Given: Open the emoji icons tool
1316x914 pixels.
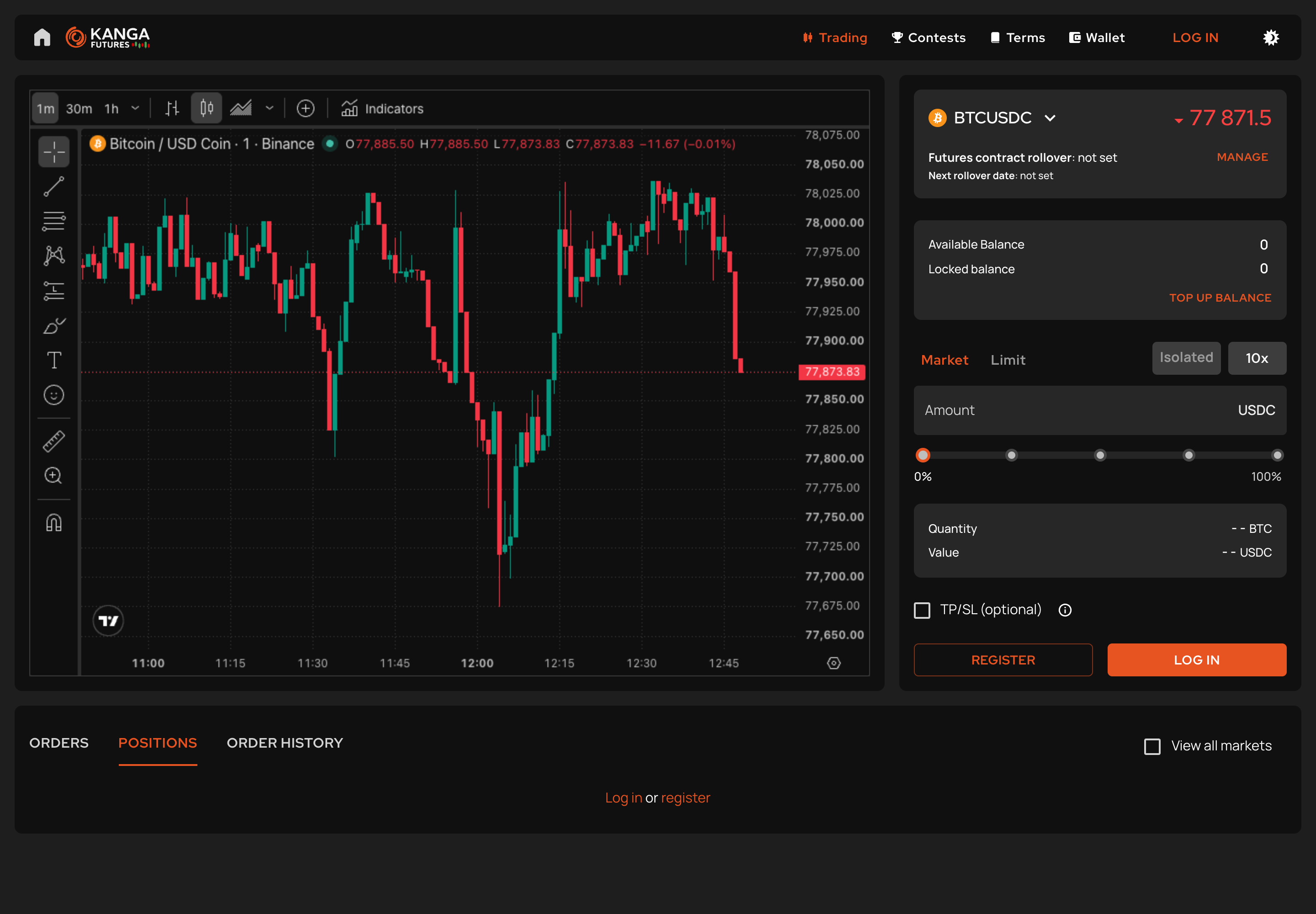Looking at the screenshot, I should tap(54, 395).
